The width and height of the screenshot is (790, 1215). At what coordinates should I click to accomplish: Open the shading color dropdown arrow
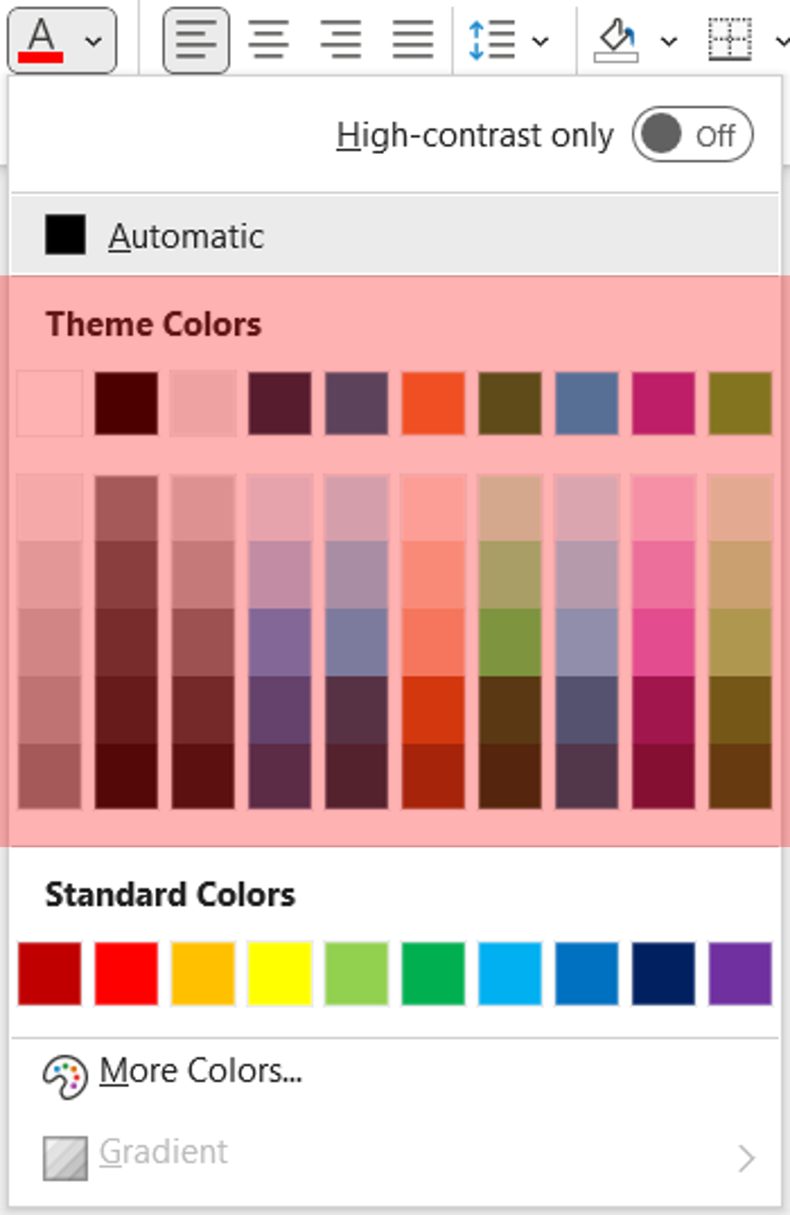(x=669, y=41)
